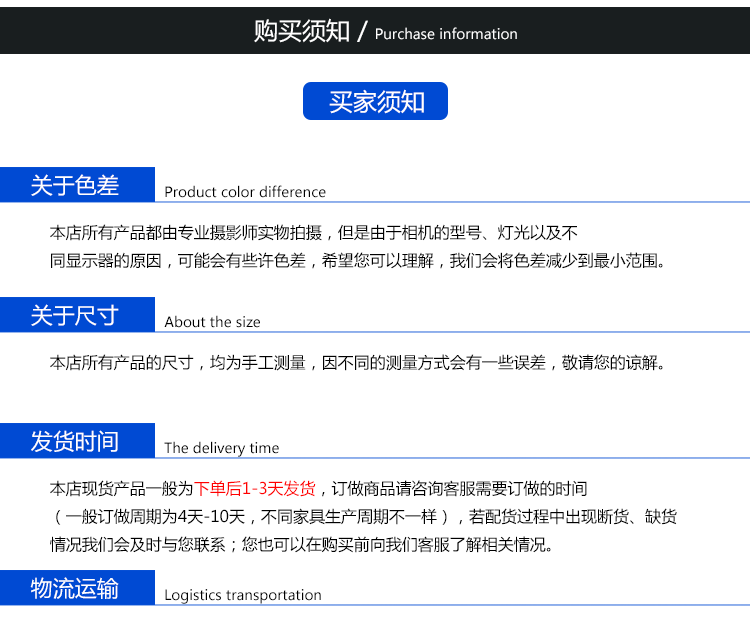
Task: Click the line starting 同显示器的原因
Action: [x=357, y=261]
